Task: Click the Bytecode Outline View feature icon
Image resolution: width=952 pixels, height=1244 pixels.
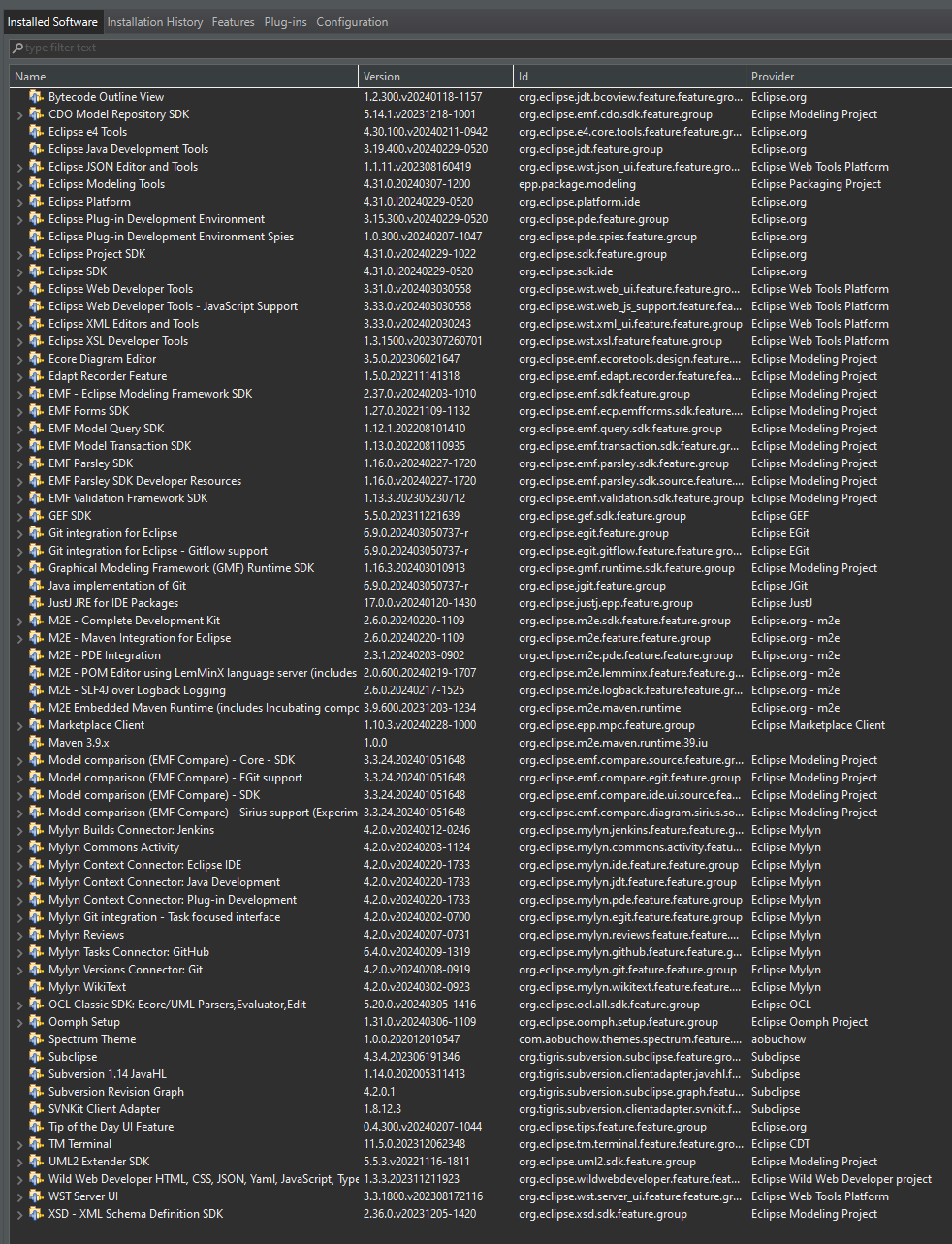Action: (x=37, y=97)
